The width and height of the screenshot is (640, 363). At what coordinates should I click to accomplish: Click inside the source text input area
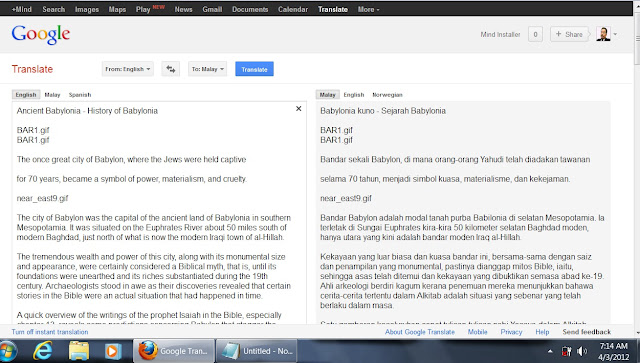pyautogui.click(x=159, y=212)
